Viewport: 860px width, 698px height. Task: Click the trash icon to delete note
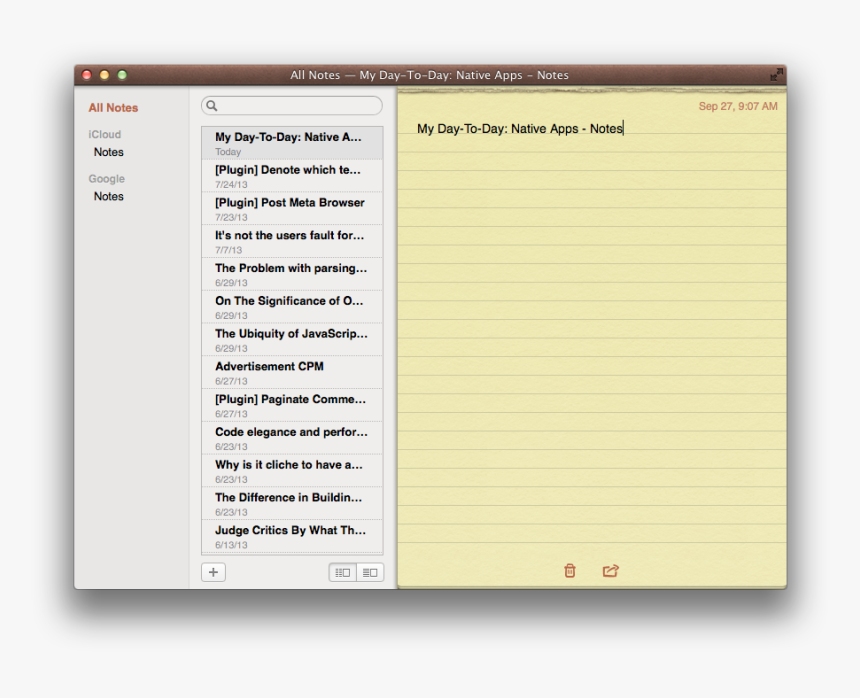(570, 571)
